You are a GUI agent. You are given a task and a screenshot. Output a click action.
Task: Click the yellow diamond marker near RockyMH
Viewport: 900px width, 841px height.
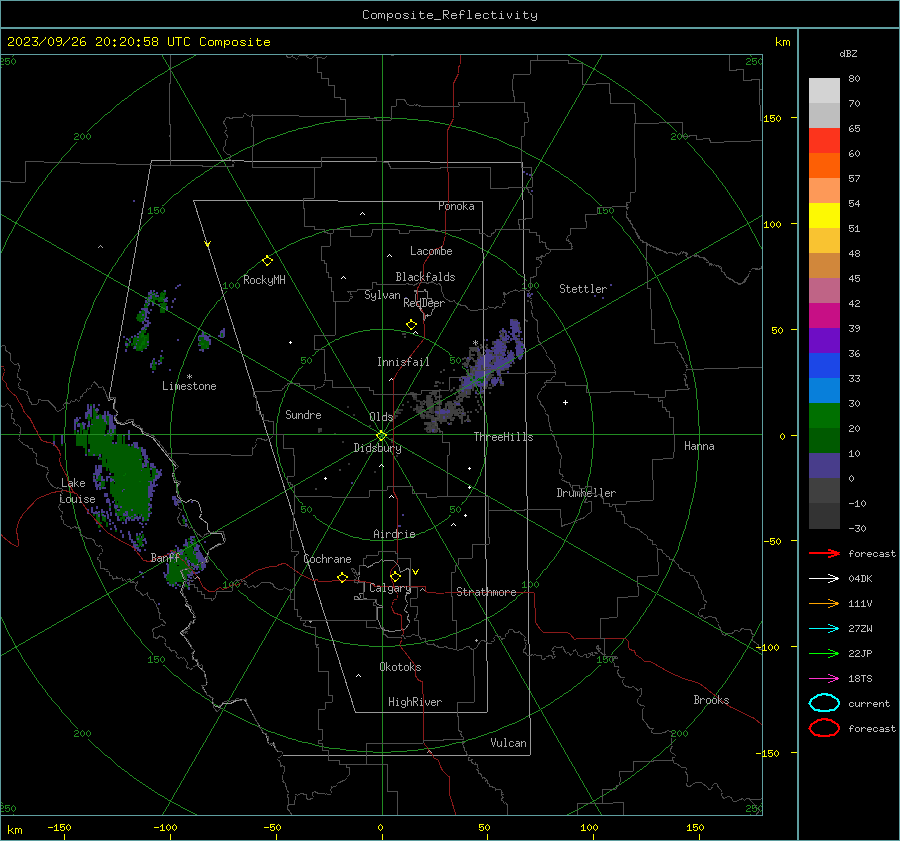click(x=267, y=261)
